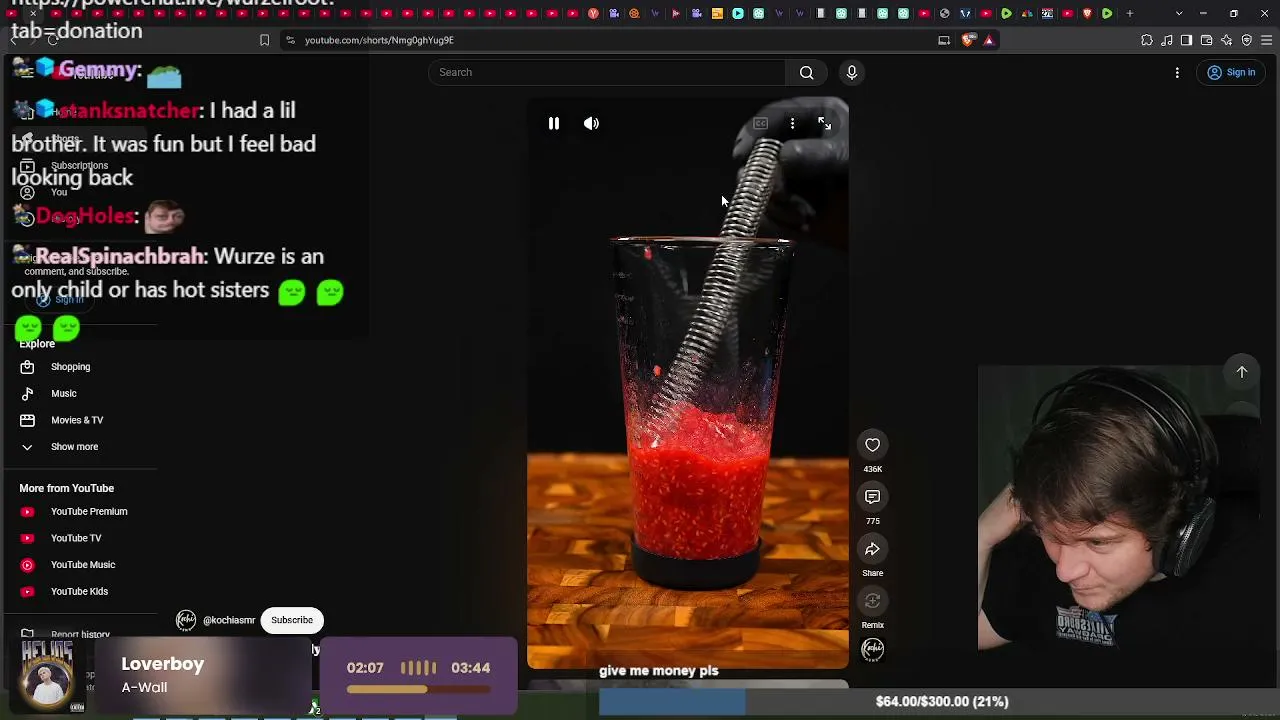Open Music in the Explore section
The image size is (1280, 720).
(64, 394)
